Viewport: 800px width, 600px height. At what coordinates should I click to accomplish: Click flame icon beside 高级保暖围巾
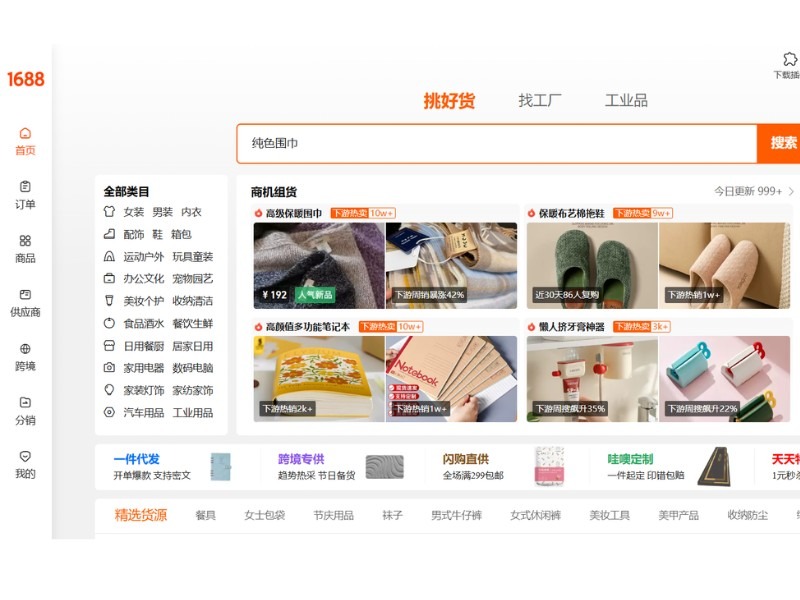[x=258, y=213]
